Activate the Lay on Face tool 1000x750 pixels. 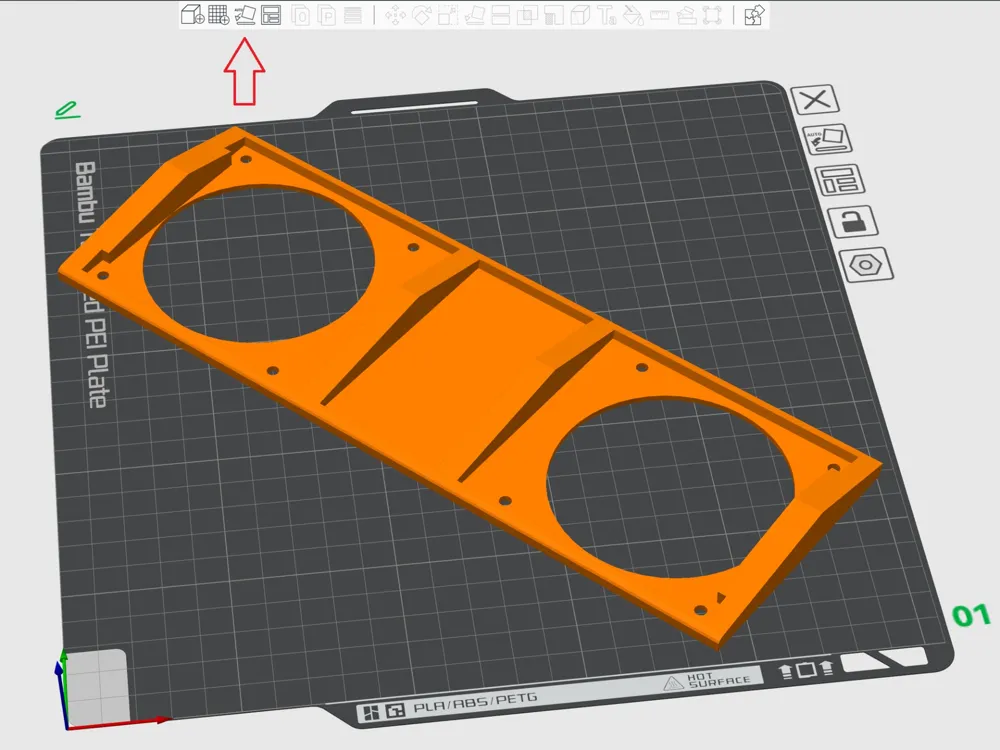tap(475, 15)
